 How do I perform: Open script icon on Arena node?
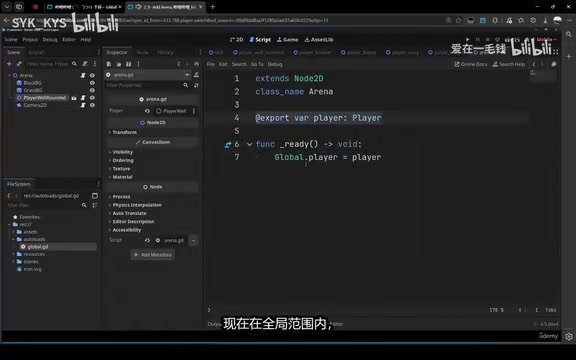[x=83, y=75]
